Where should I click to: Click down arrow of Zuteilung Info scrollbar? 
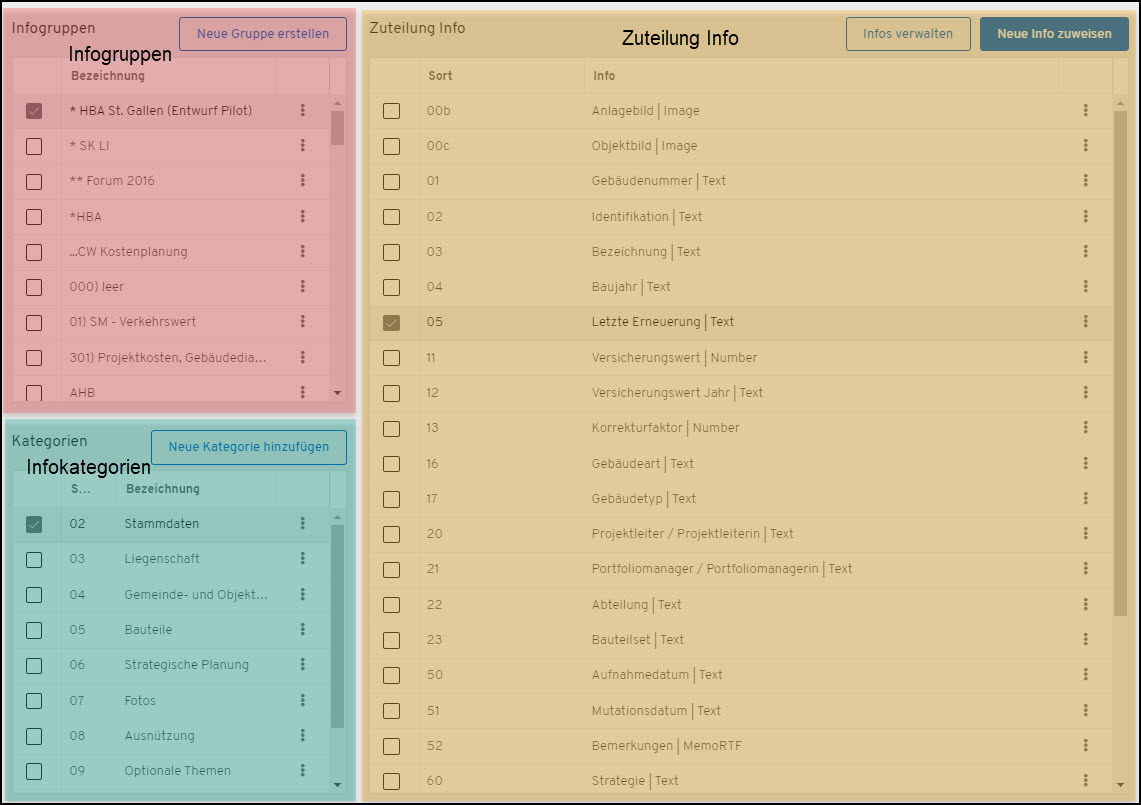point(1121,784)
